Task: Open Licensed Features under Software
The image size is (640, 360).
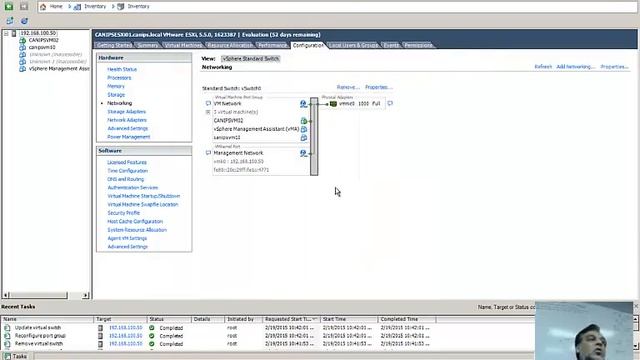Action: pyautogui.click(x=127, y=162)
